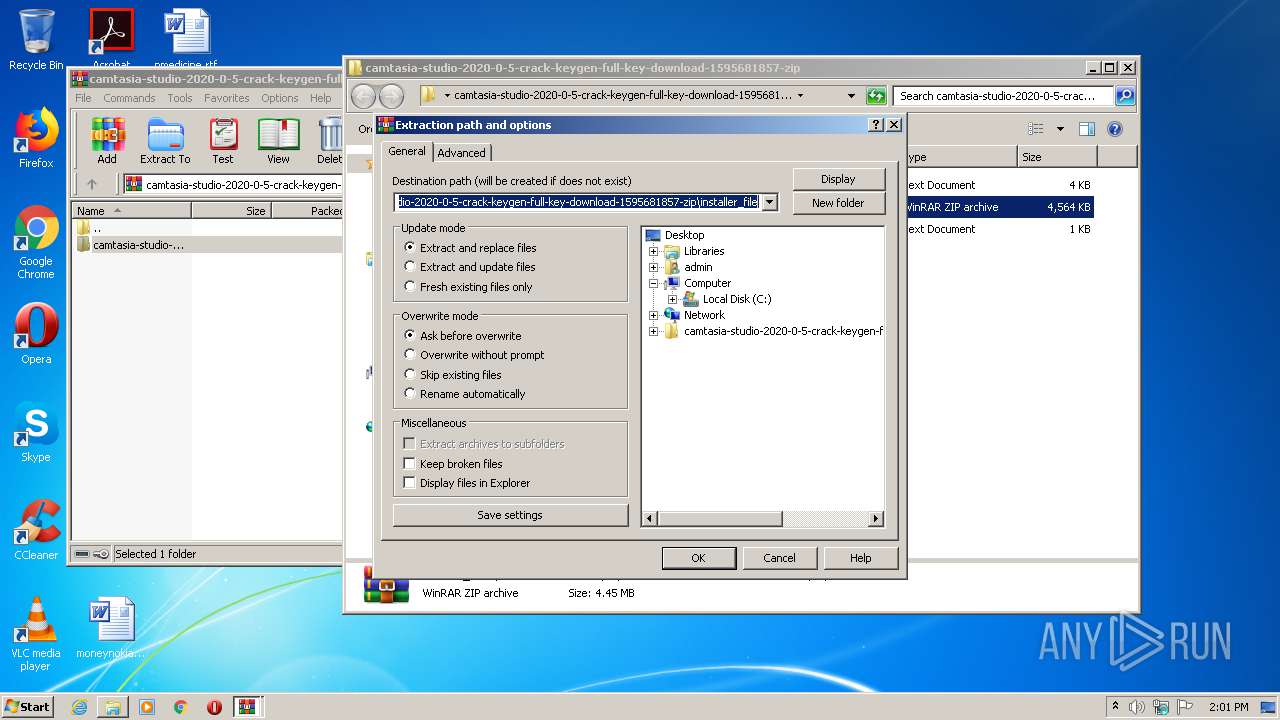Click Internet Explorer taskbar icon
The image size is (1280, 720).
(80, 707)
